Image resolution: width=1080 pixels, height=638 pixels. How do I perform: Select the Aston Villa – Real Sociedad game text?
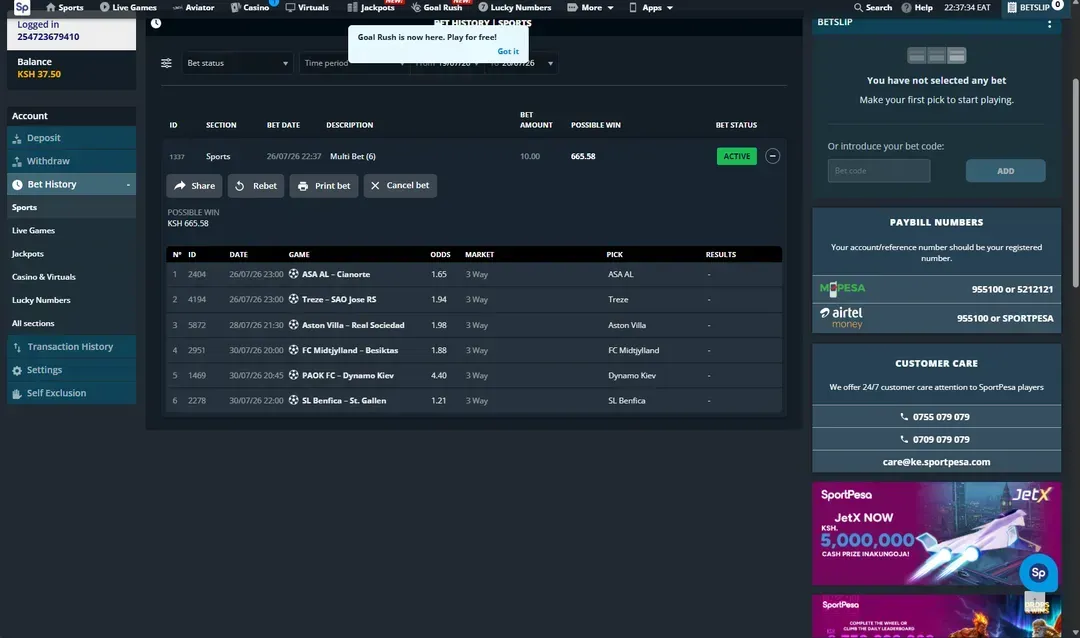353,325
